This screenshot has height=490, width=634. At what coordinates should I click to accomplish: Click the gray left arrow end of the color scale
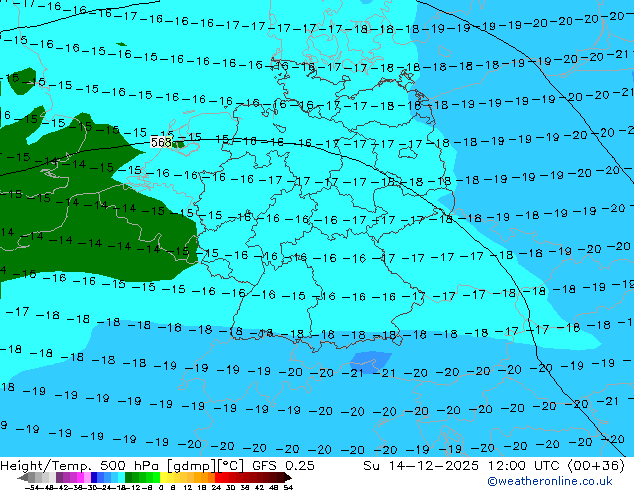pos(22,477)
